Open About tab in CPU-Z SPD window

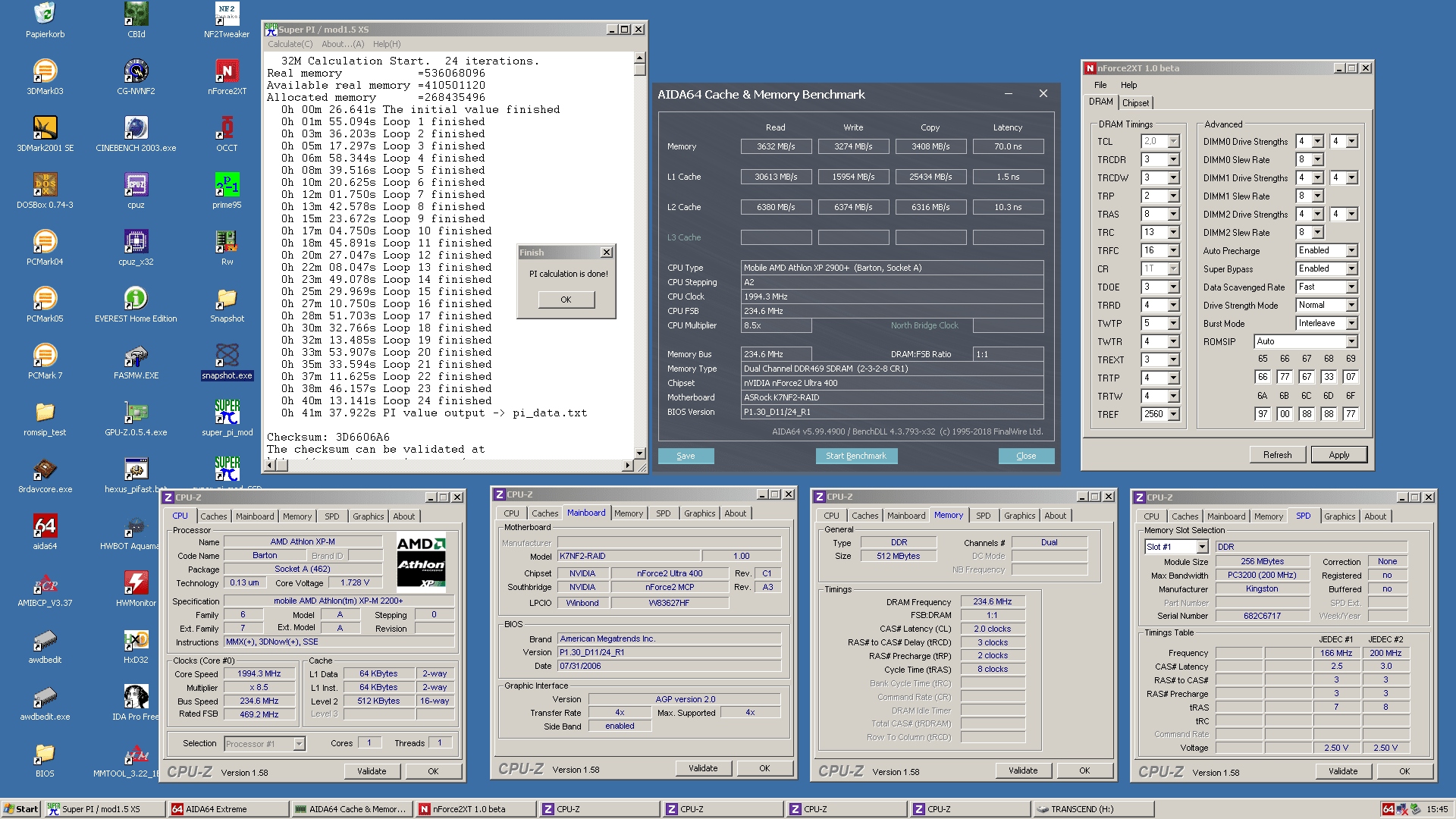(x=1375, y=516)
